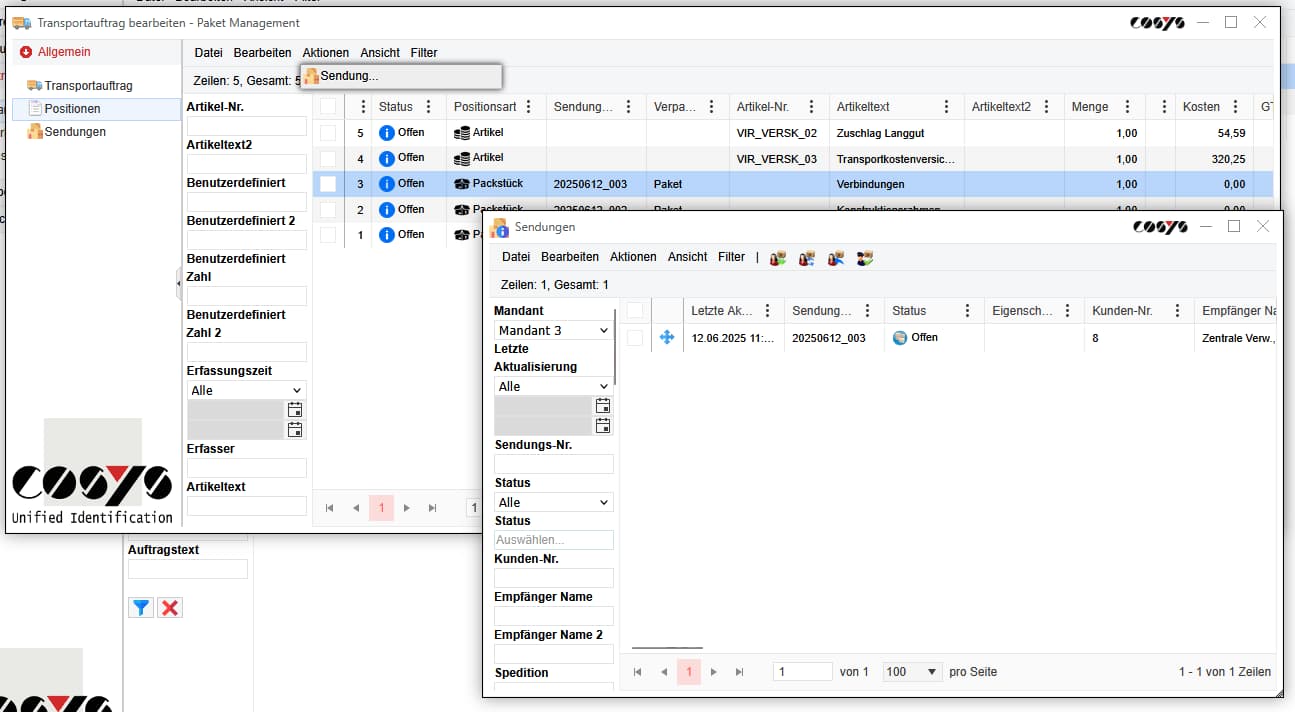
Task: Click the Kunden-Nr. filter field
Action: (554, 578)
